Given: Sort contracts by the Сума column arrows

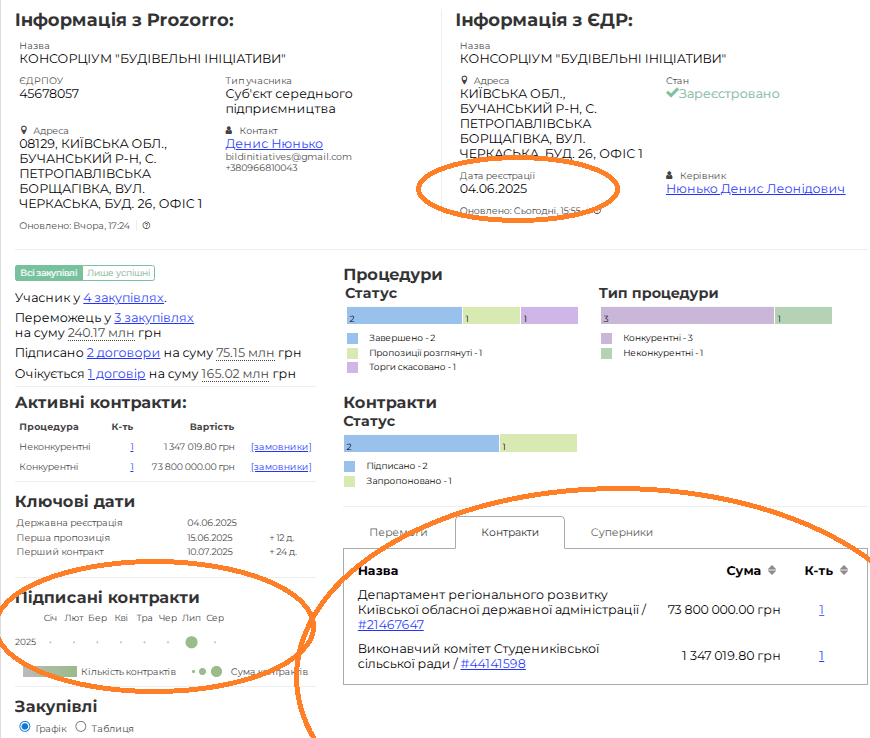Looking at the screenshot, I should tap(771, 571).
